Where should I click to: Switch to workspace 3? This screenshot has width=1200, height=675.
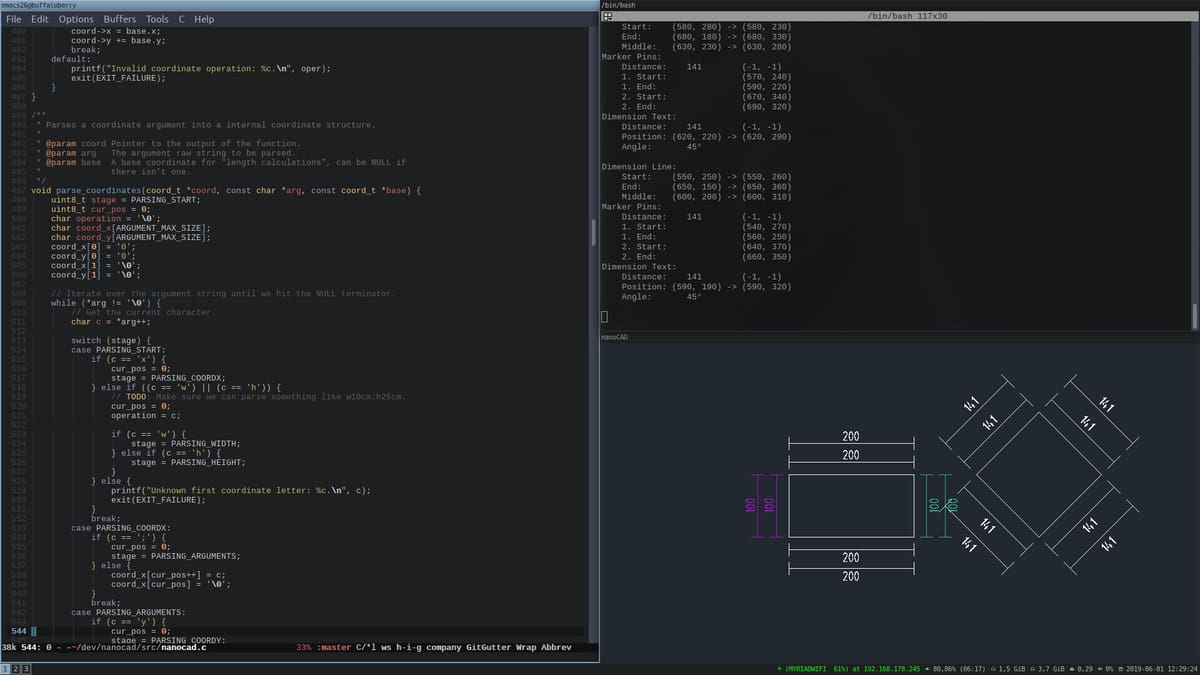(x=26, y=667)
